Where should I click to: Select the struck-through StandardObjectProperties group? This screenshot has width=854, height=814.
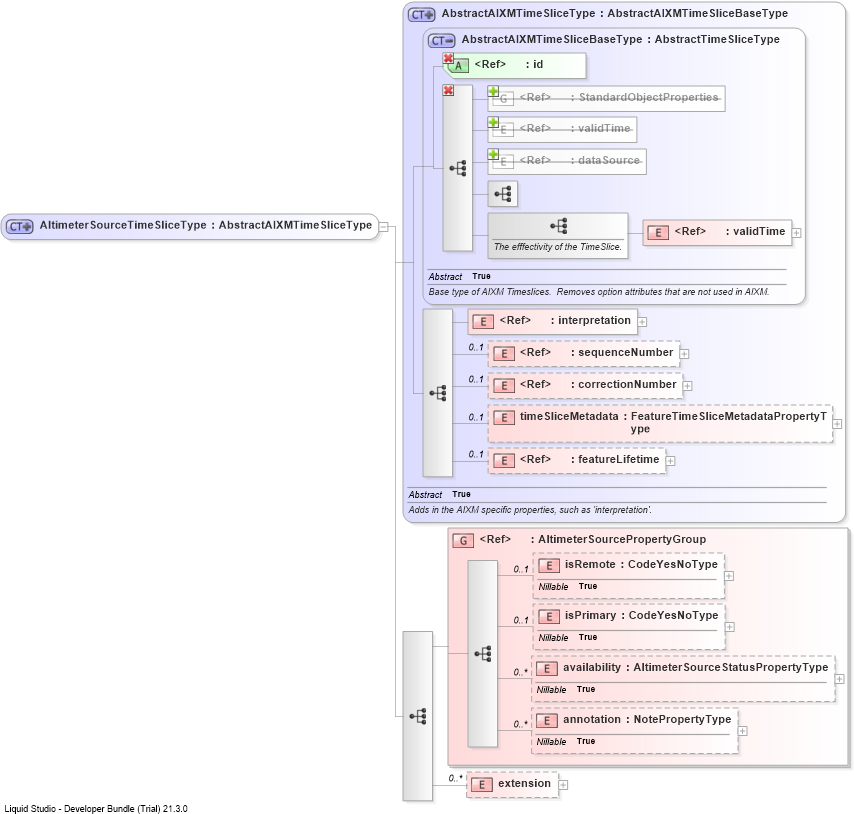coord(607,99)
